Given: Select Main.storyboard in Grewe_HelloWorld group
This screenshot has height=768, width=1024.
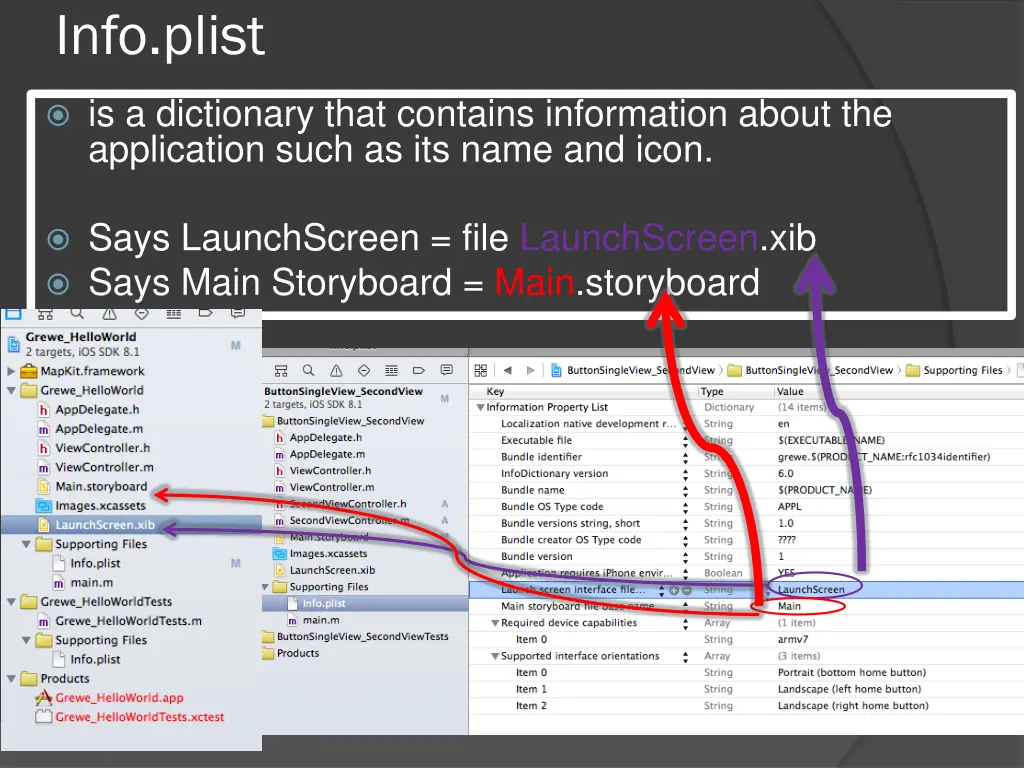Looking at the screenshot, I should pyautogui.click(x=101, y=487).
